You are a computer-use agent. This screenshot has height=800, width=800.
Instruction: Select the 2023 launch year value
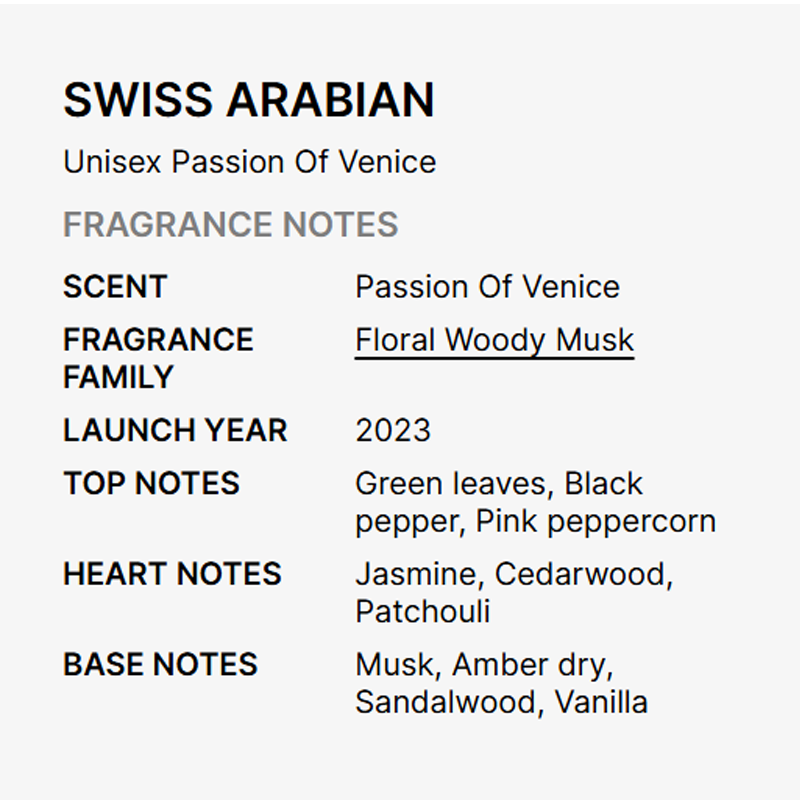tap(393, 430)
